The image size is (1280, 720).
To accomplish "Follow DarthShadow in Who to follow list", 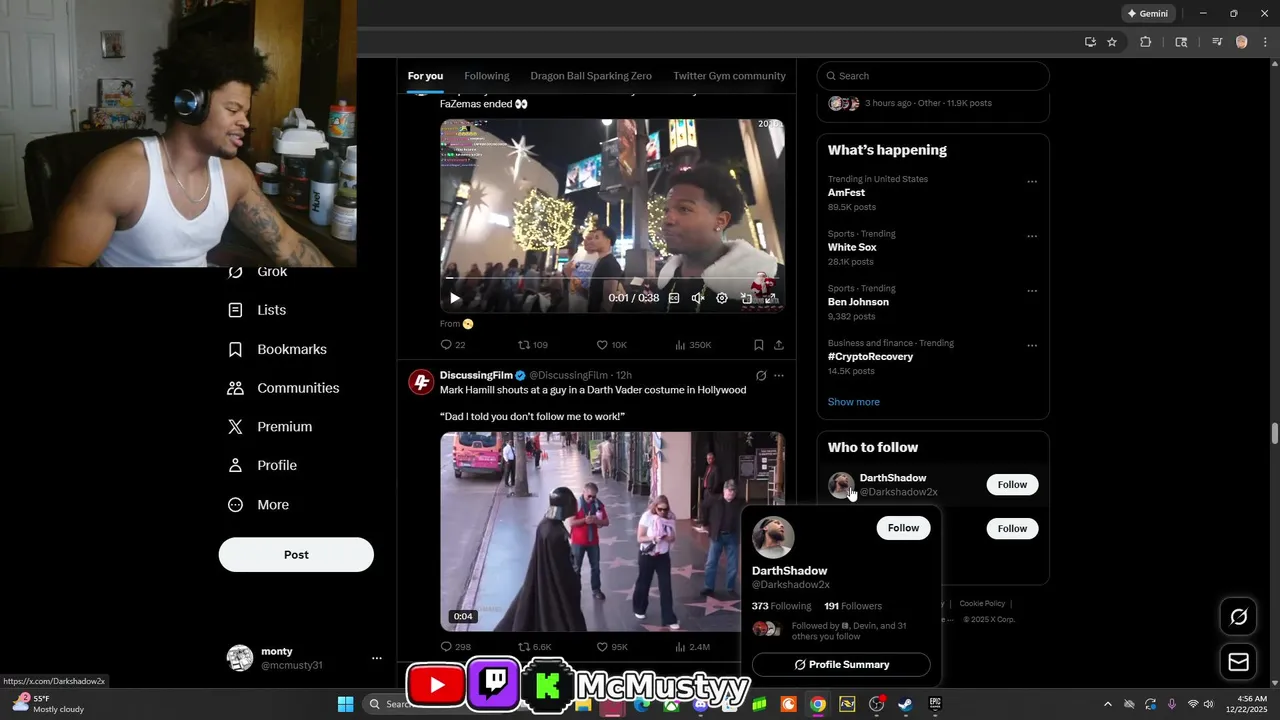I will pos(1012,485).
